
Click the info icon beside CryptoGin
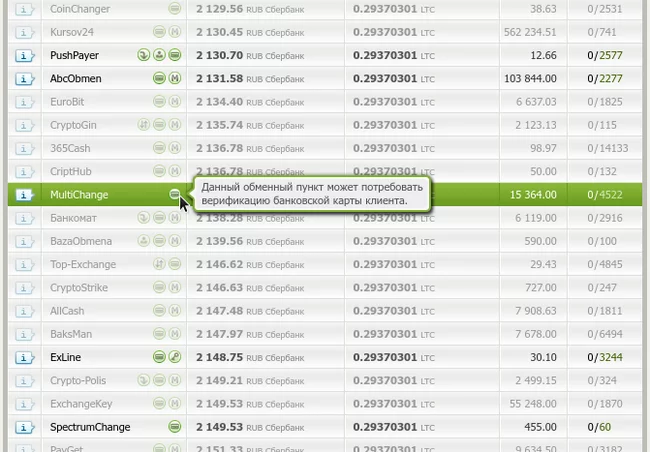click(24, 125)
